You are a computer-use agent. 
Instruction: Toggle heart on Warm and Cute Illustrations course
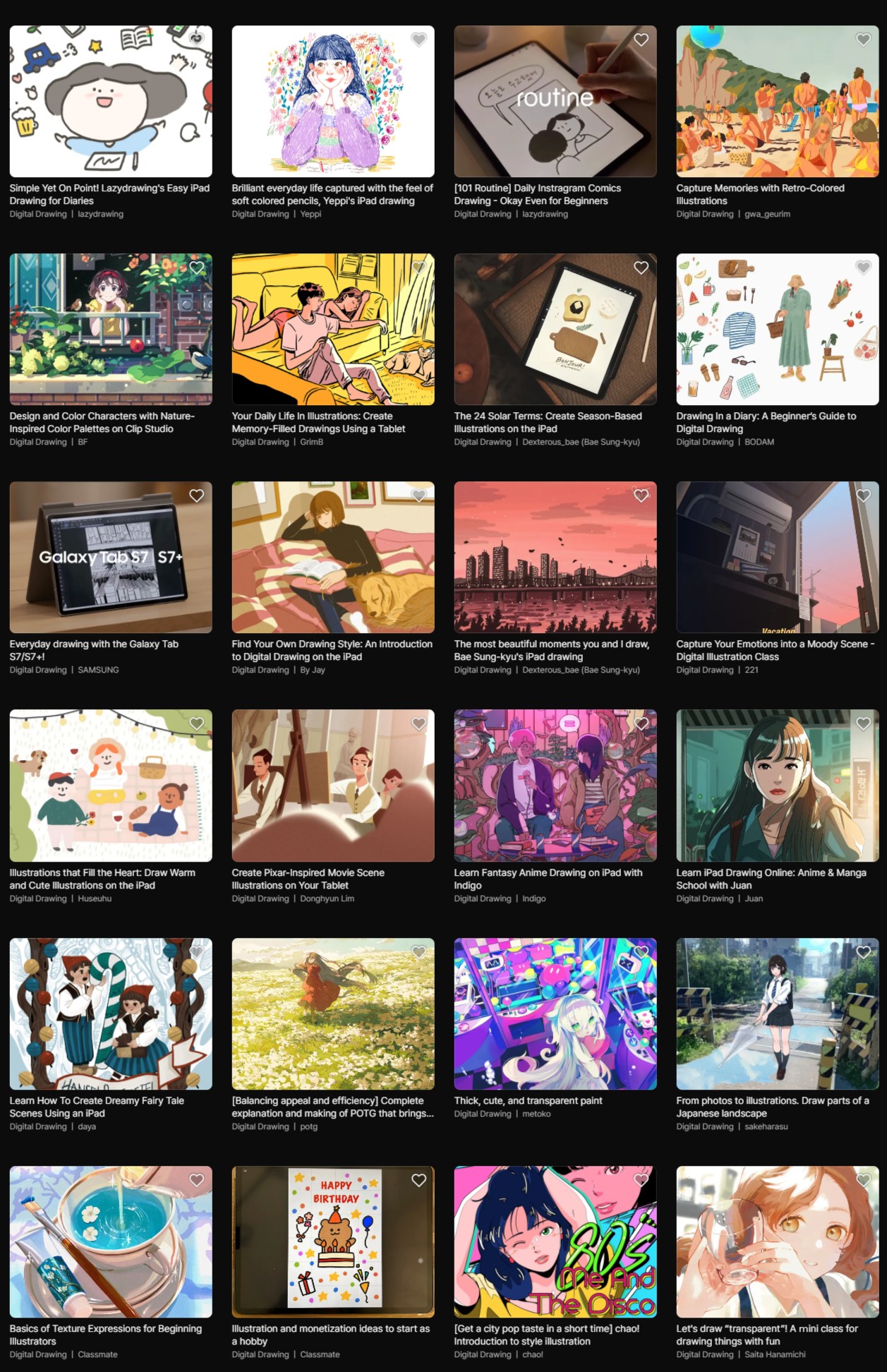coord(197,723)
